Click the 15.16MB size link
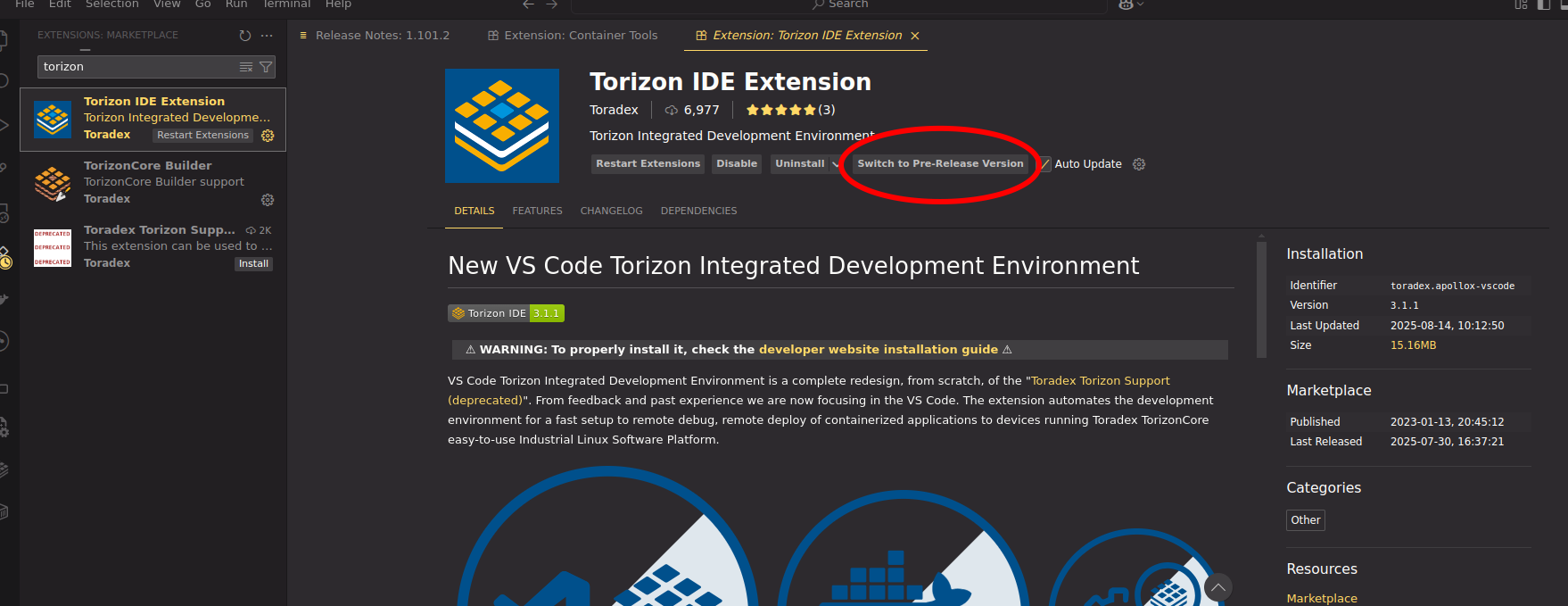The width and height of the screenshot is (1568, 606). coord(1413,345)
